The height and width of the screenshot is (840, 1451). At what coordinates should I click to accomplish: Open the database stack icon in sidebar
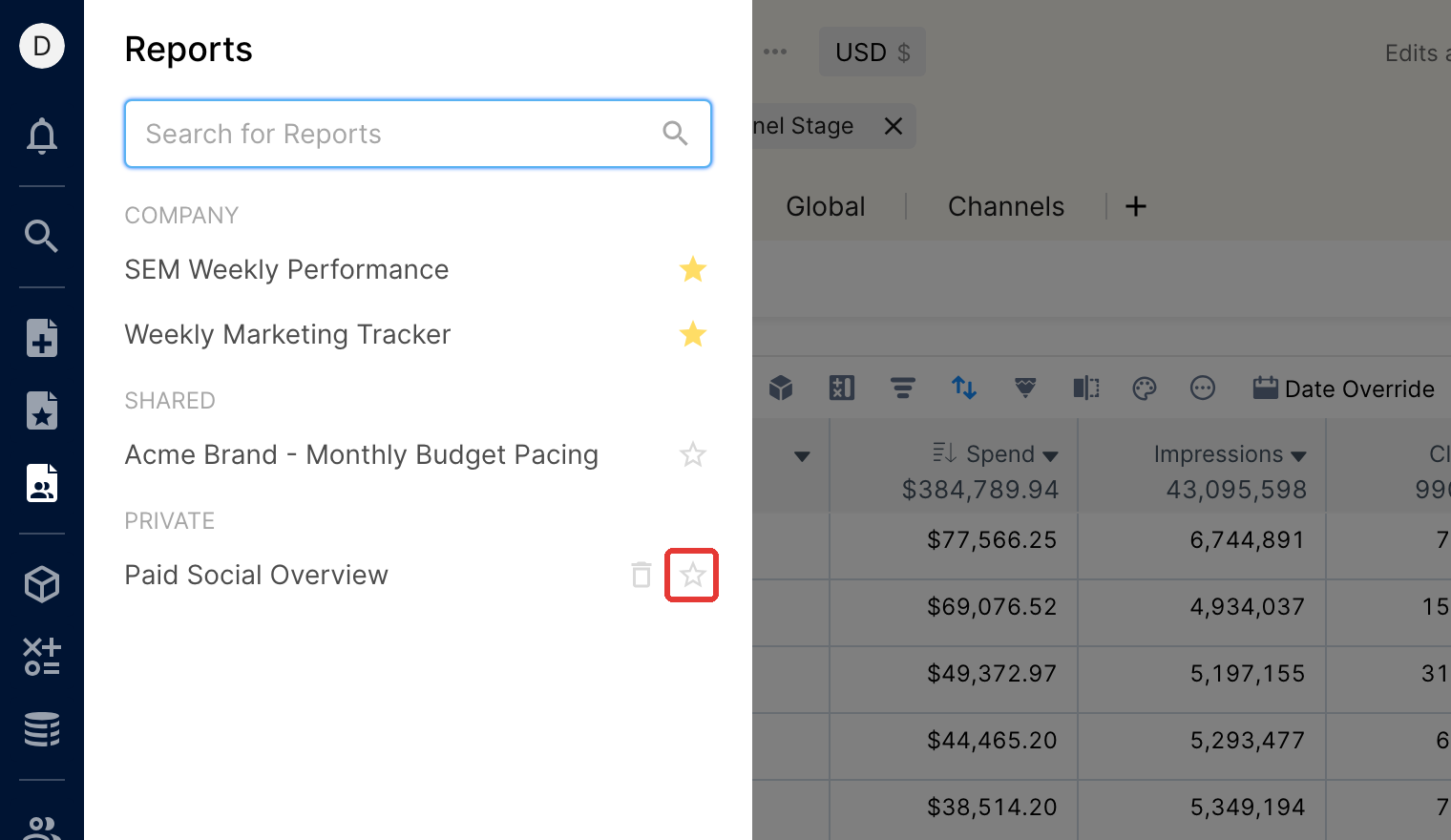(42, 729)
